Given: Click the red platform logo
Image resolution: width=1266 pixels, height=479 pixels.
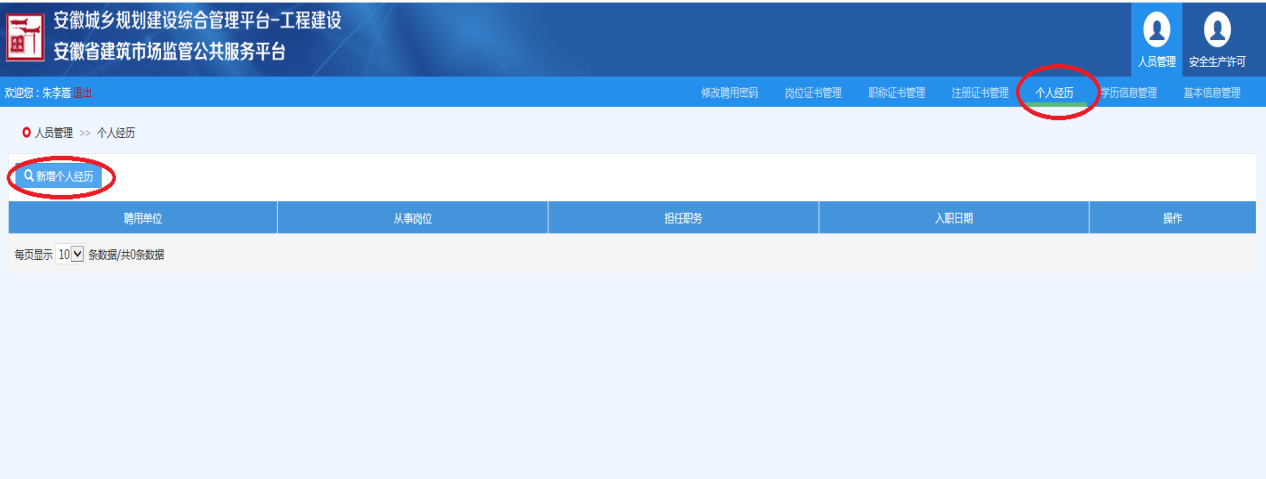Looking at the screenshot, I should 24,37.
